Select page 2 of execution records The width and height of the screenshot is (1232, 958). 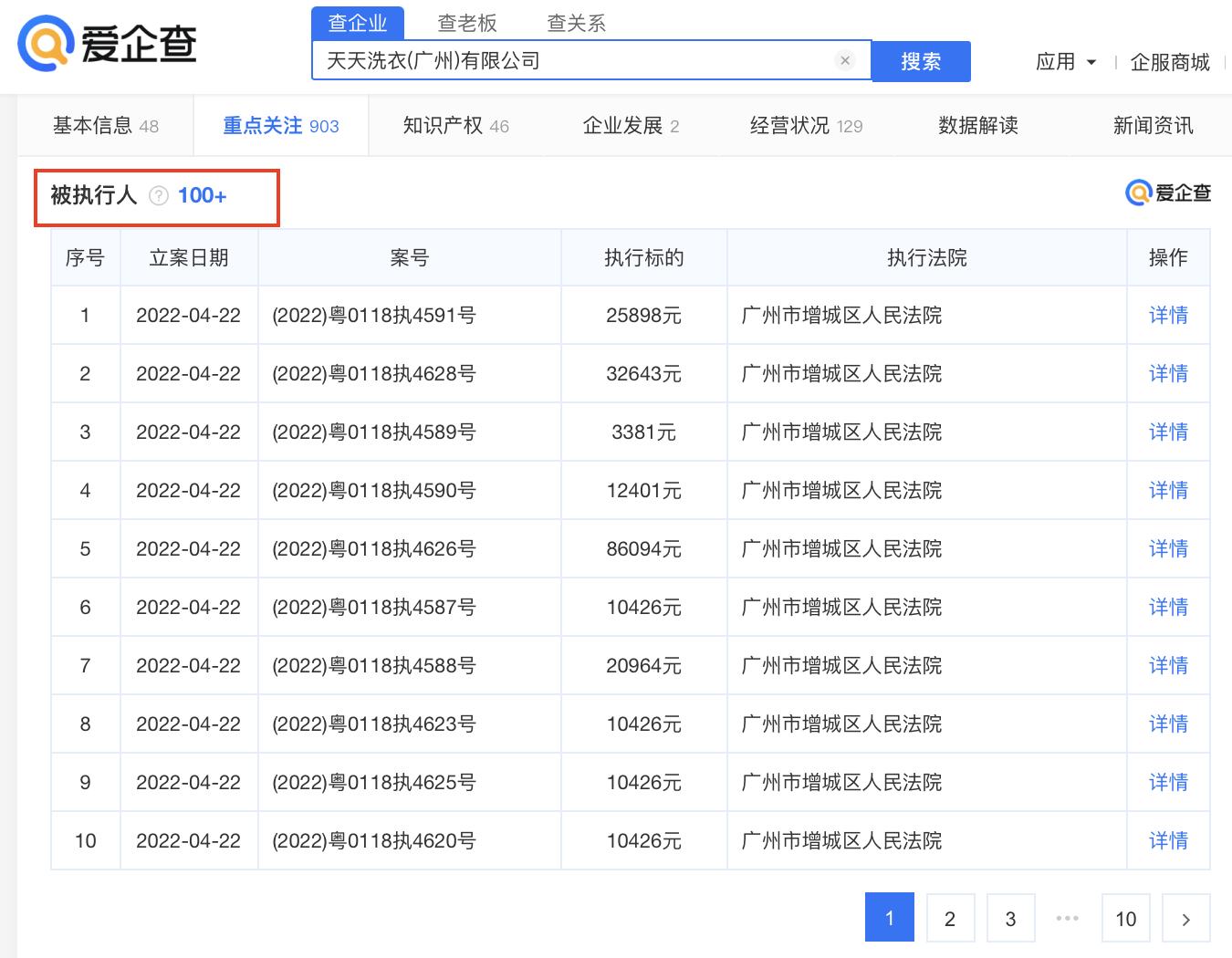coord(950,918)
